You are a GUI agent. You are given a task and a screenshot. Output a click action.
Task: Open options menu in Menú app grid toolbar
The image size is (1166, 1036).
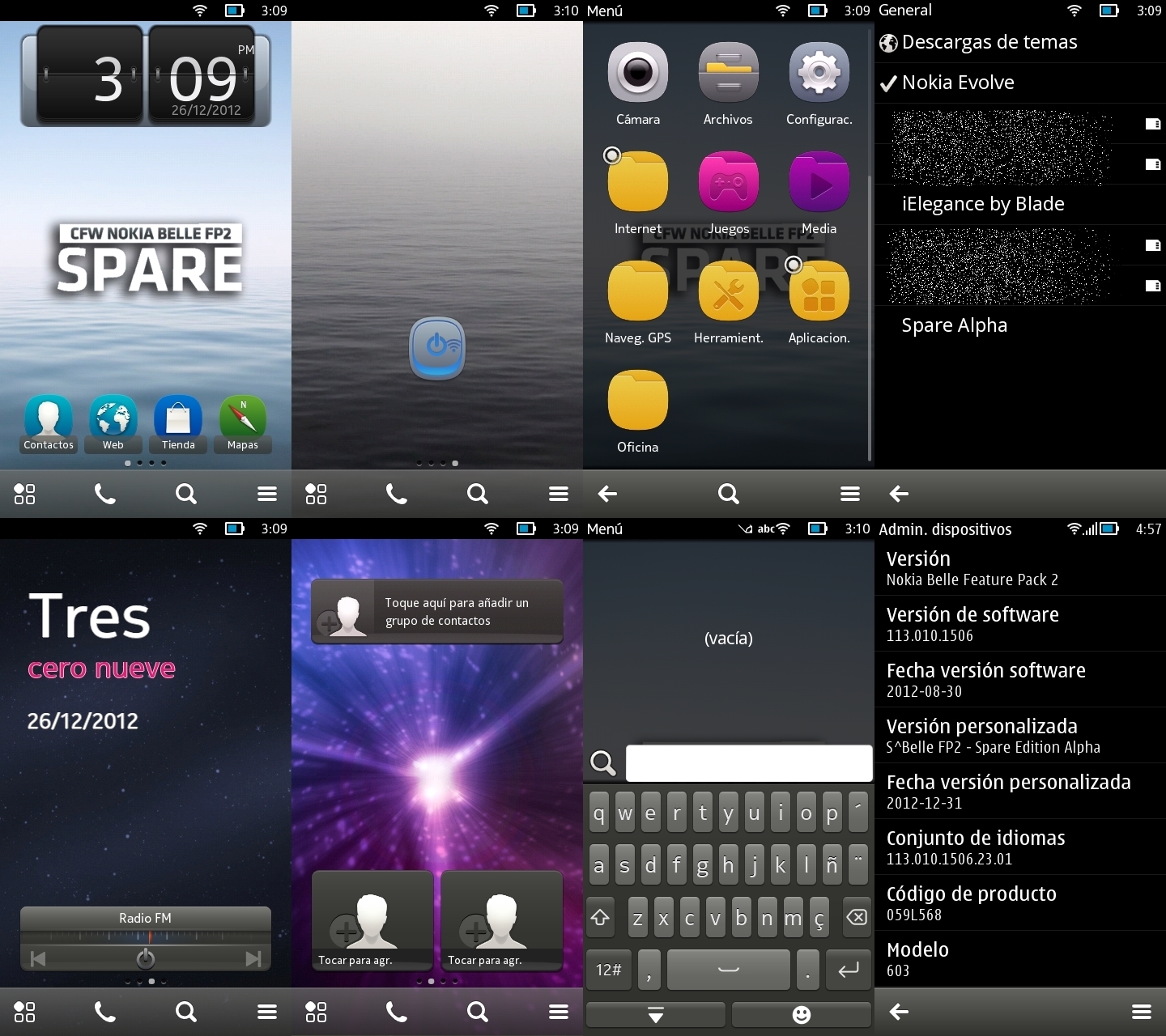pos(850,494)
